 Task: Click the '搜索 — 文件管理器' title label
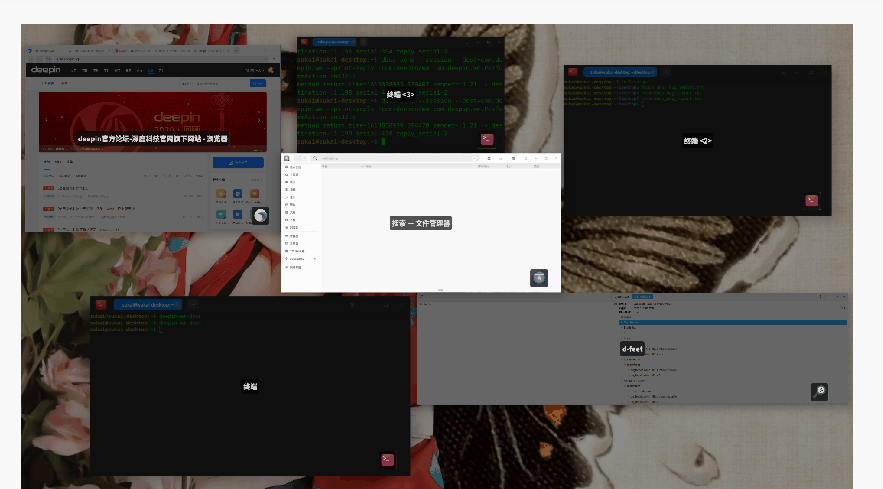click(x=421, y=223)
